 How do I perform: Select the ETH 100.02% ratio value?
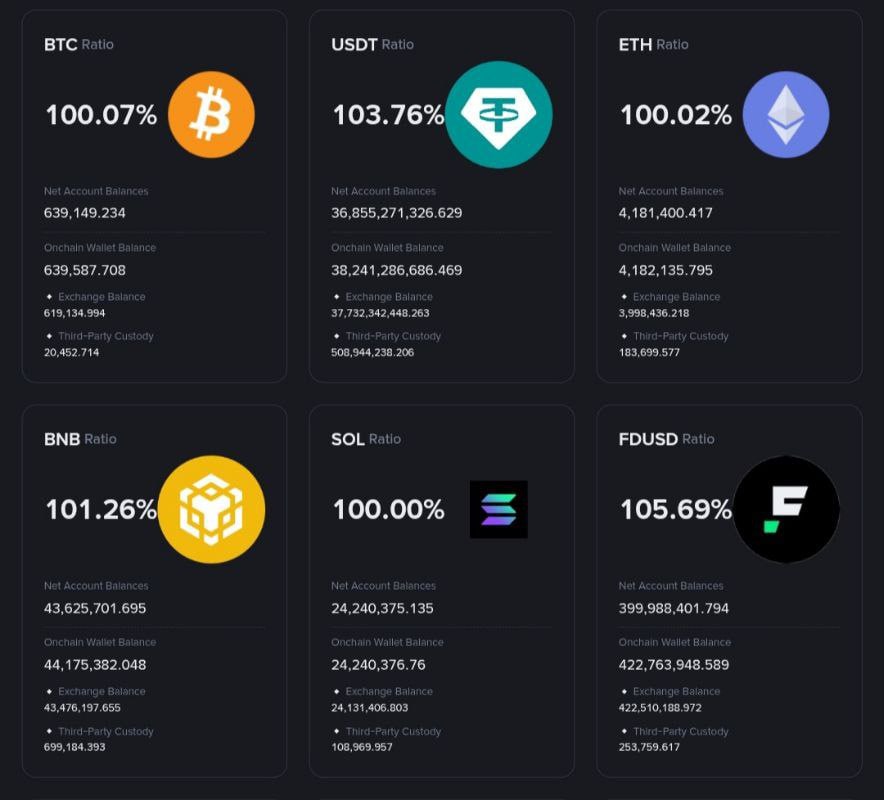[676, 115]
